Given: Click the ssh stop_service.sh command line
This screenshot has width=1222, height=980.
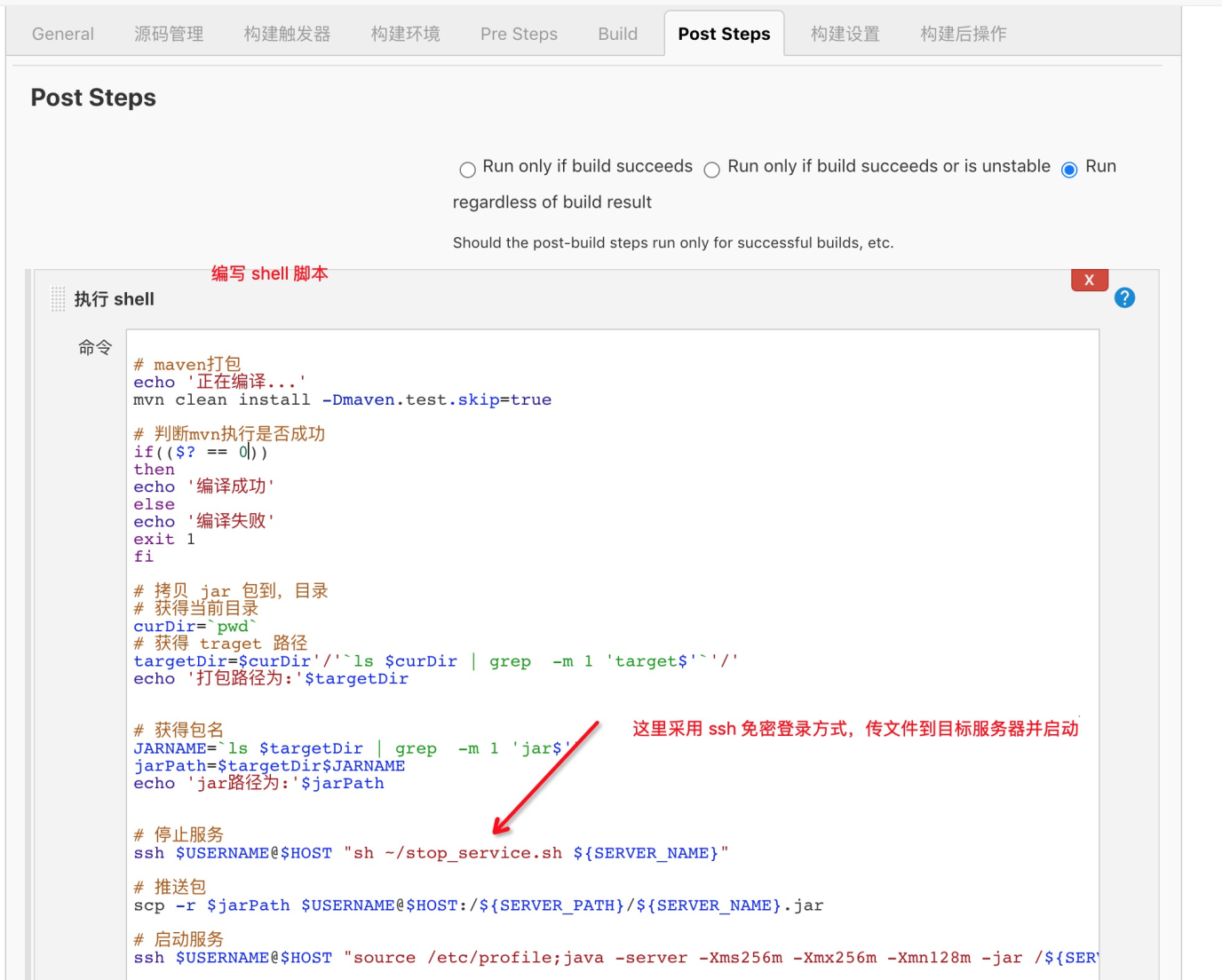Looking at the screenshot, I should coord(432,853).
